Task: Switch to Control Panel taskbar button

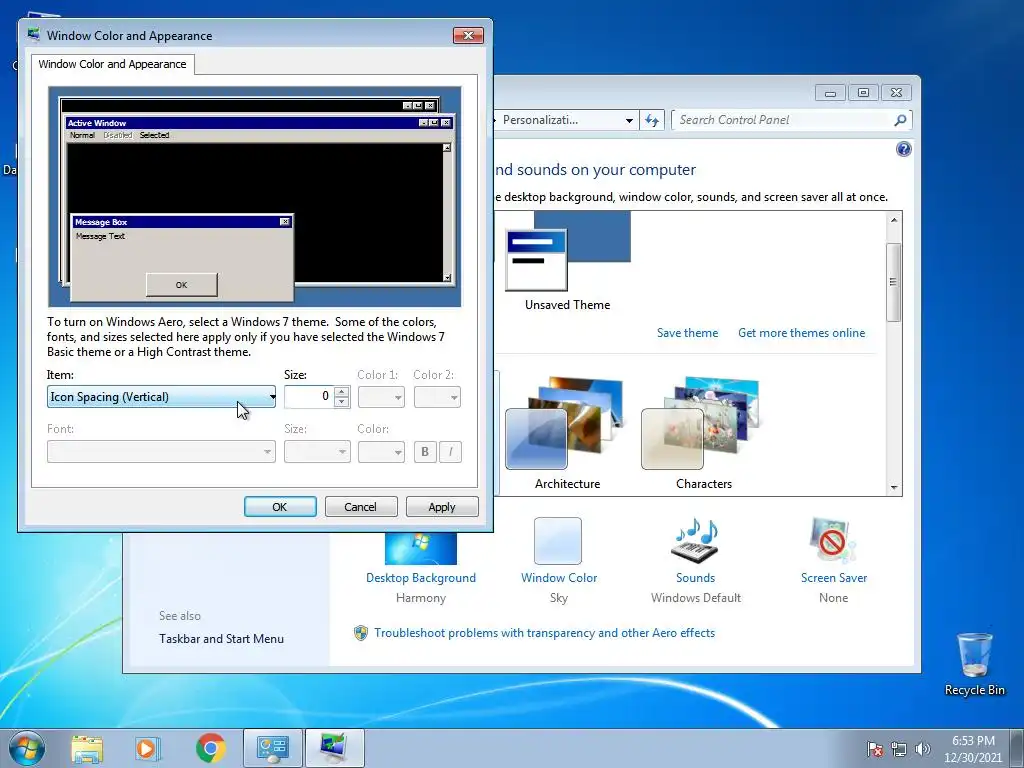Action: point(272,748)
